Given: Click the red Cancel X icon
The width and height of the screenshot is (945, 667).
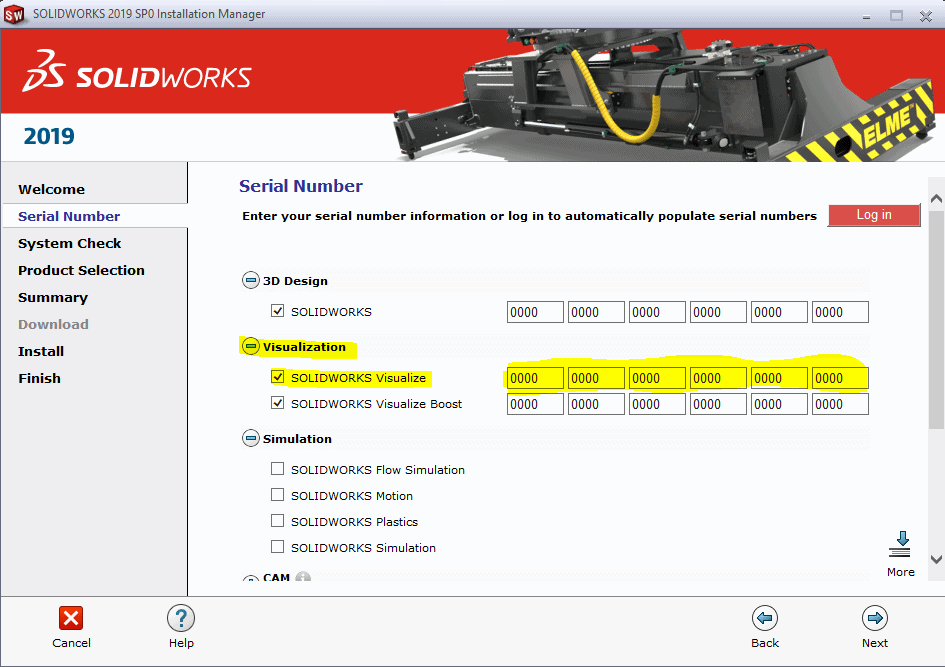Looking at the screenshot, I should pos(71,618).
